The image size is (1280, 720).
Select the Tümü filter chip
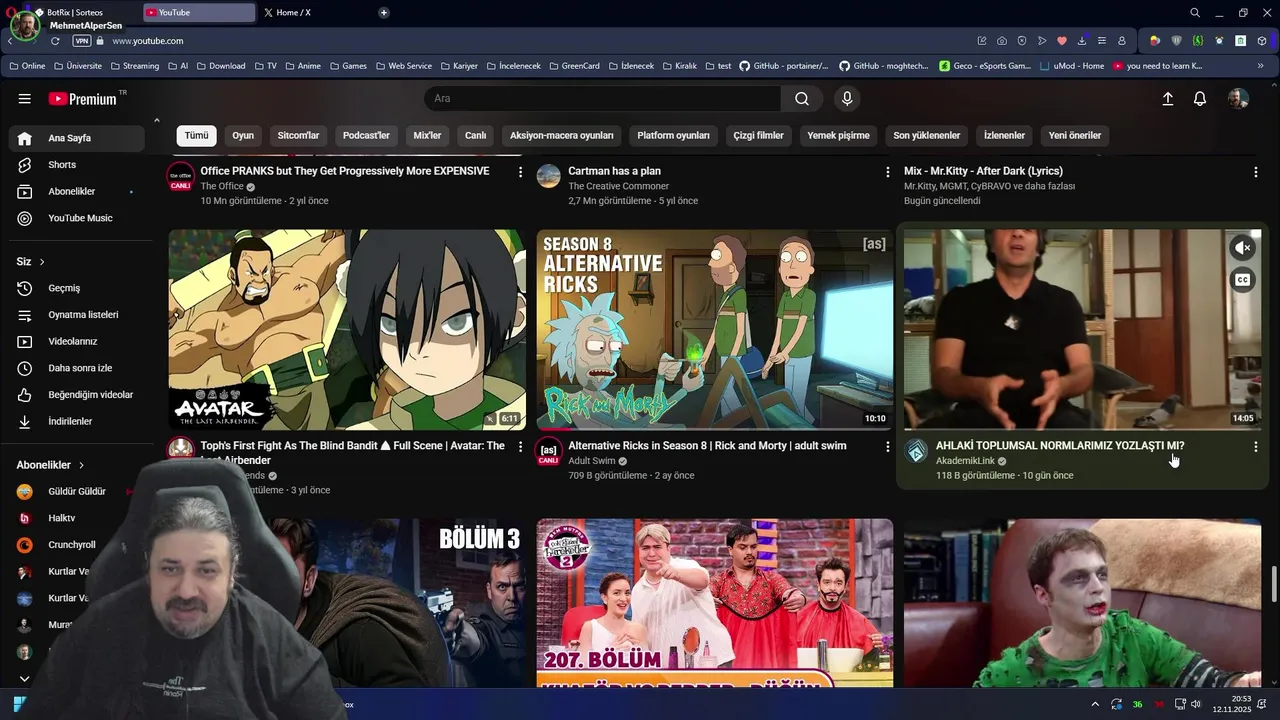tap(196, 136)
